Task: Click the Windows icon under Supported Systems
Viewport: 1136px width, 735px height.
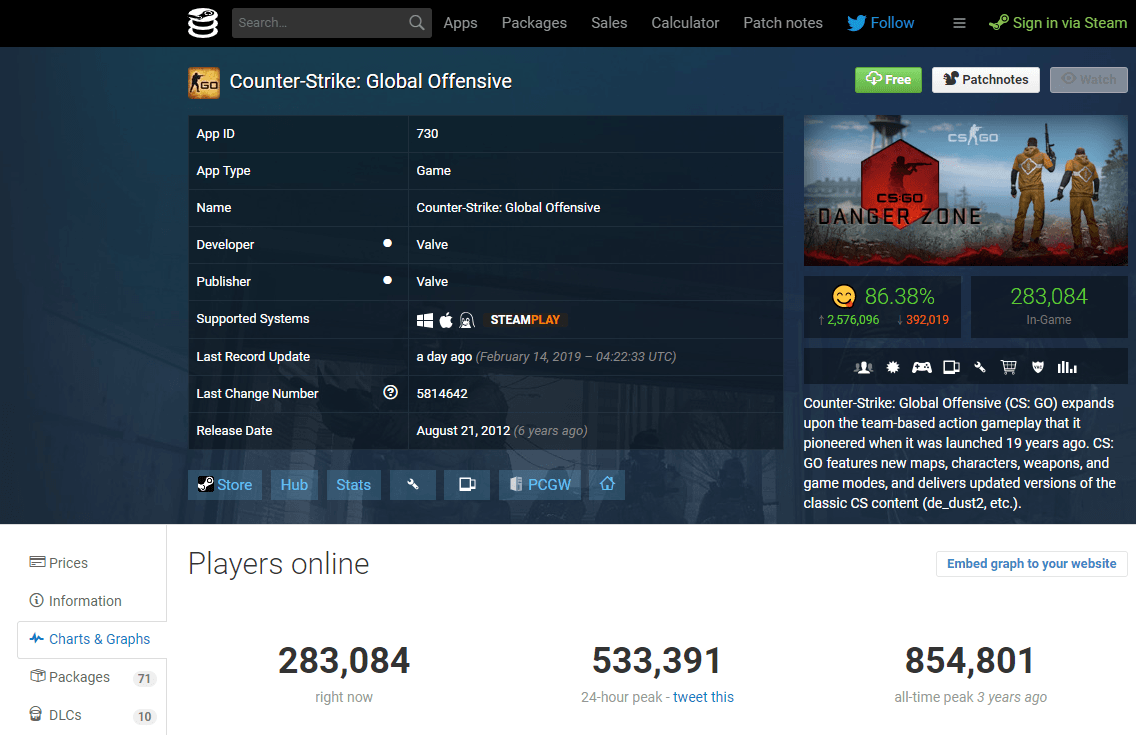Action: pos(425,320)
